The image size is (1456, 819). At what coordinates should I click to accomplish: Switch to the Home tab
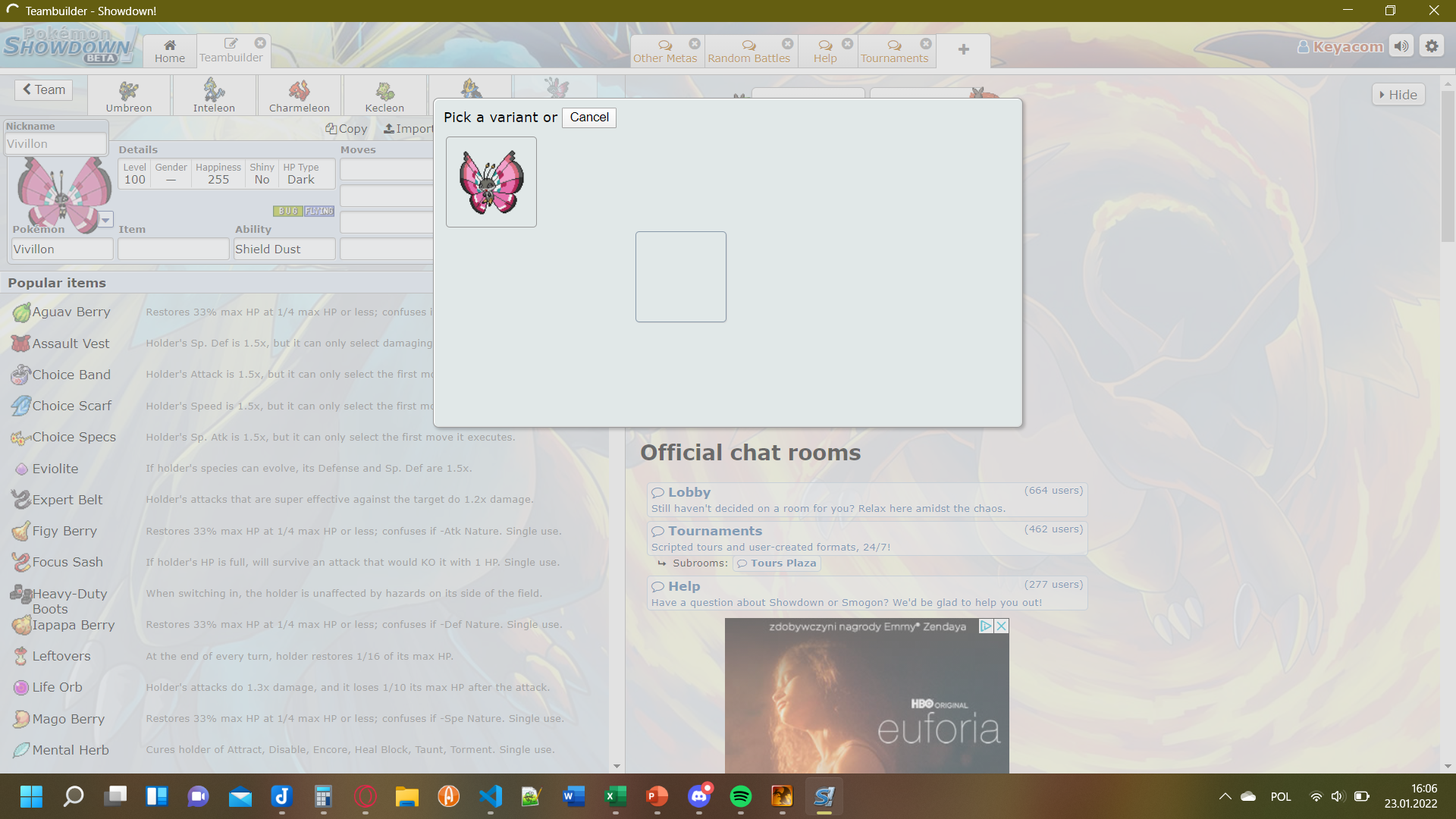(169, 51)
